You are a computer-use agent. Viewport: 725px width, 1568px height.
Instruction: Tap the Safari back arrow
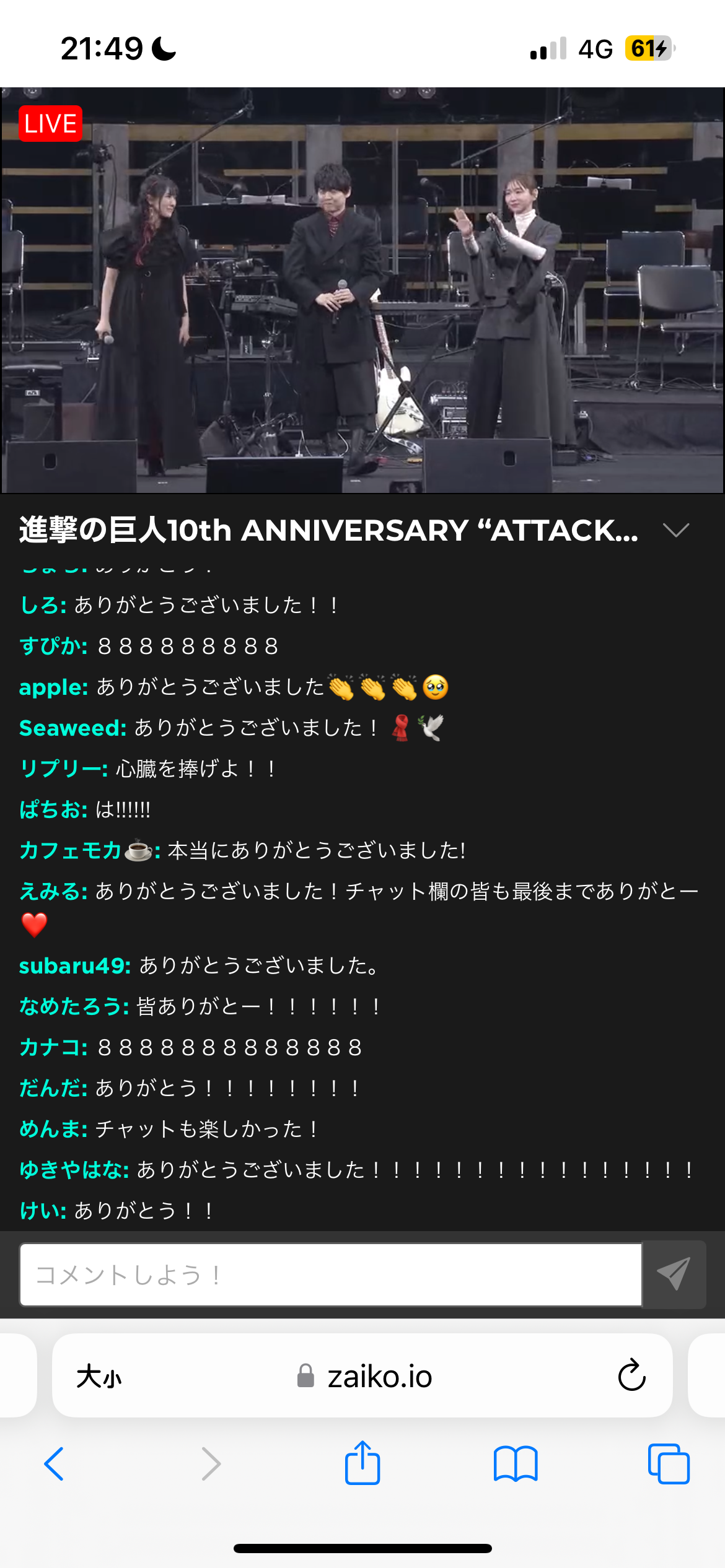(x=54, y=1464)
